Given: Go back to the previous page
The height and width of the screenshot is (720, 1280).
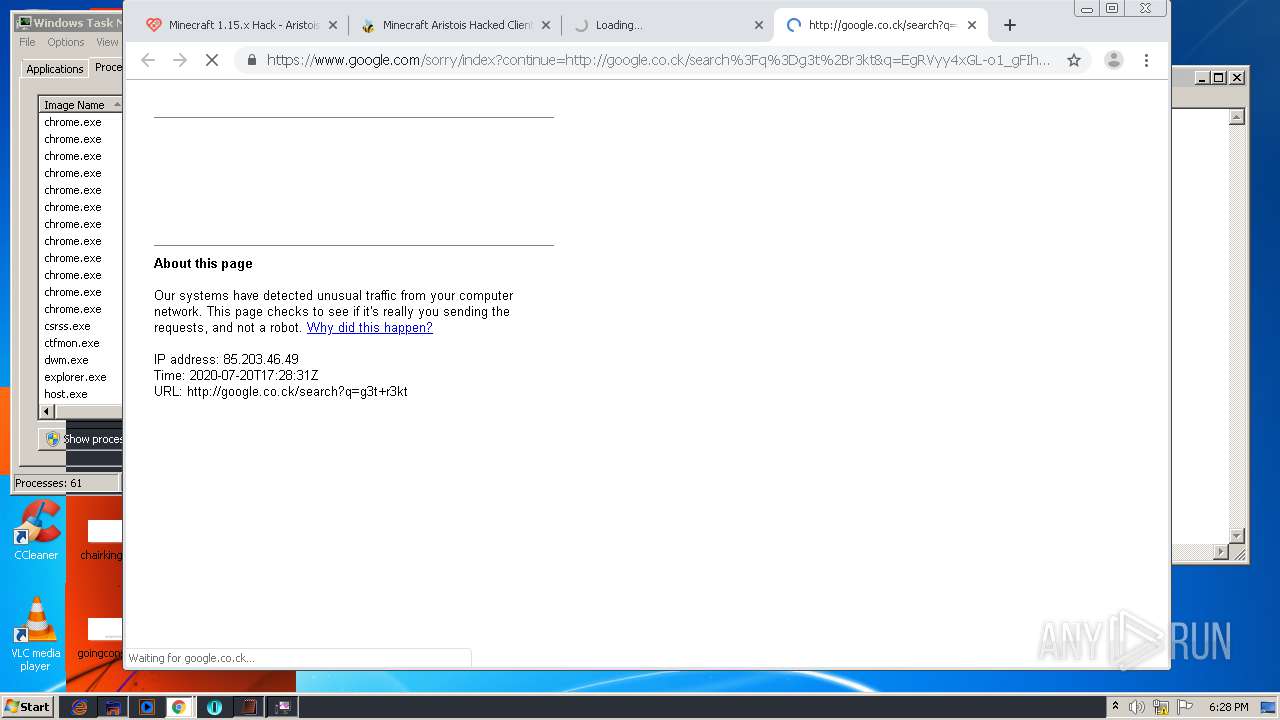Looking at the screenshot, I should (x=148, y=60).
